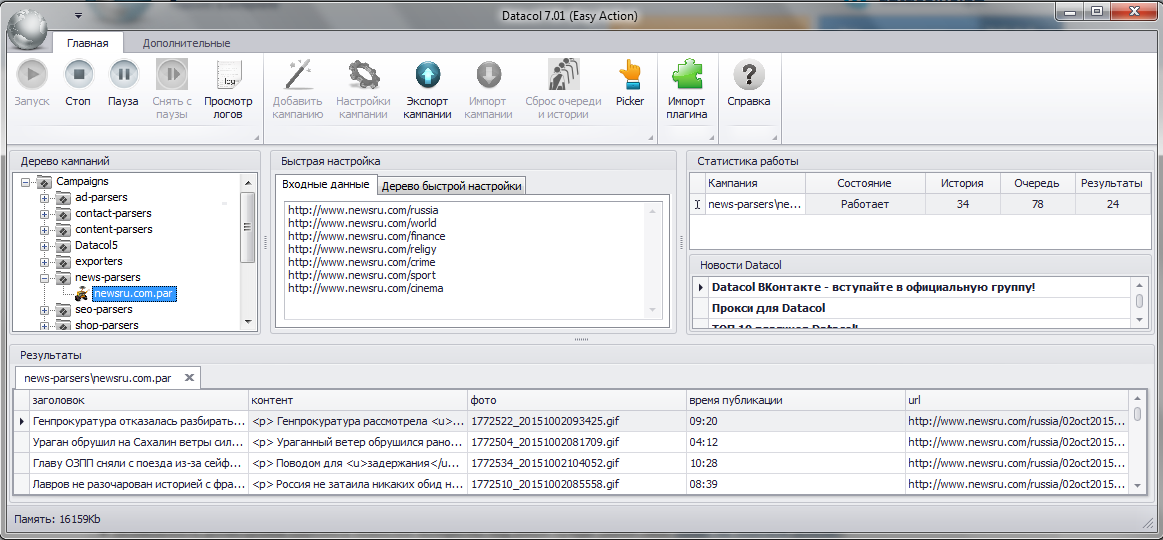Expand the ad-parsers node
Viewport: 1163px width, 540px height.
click(45, 197)
